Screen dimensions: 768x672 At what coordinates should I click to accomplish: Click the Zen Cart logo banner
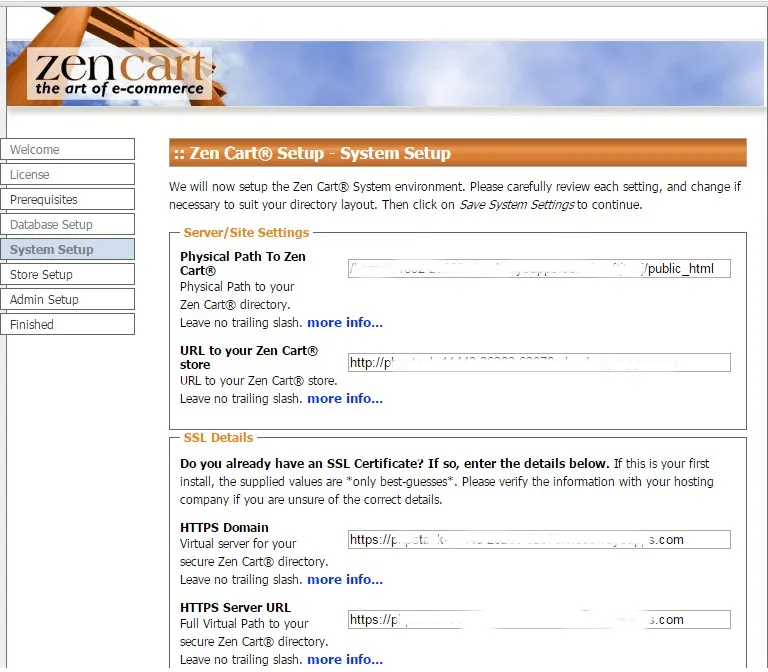120,73
